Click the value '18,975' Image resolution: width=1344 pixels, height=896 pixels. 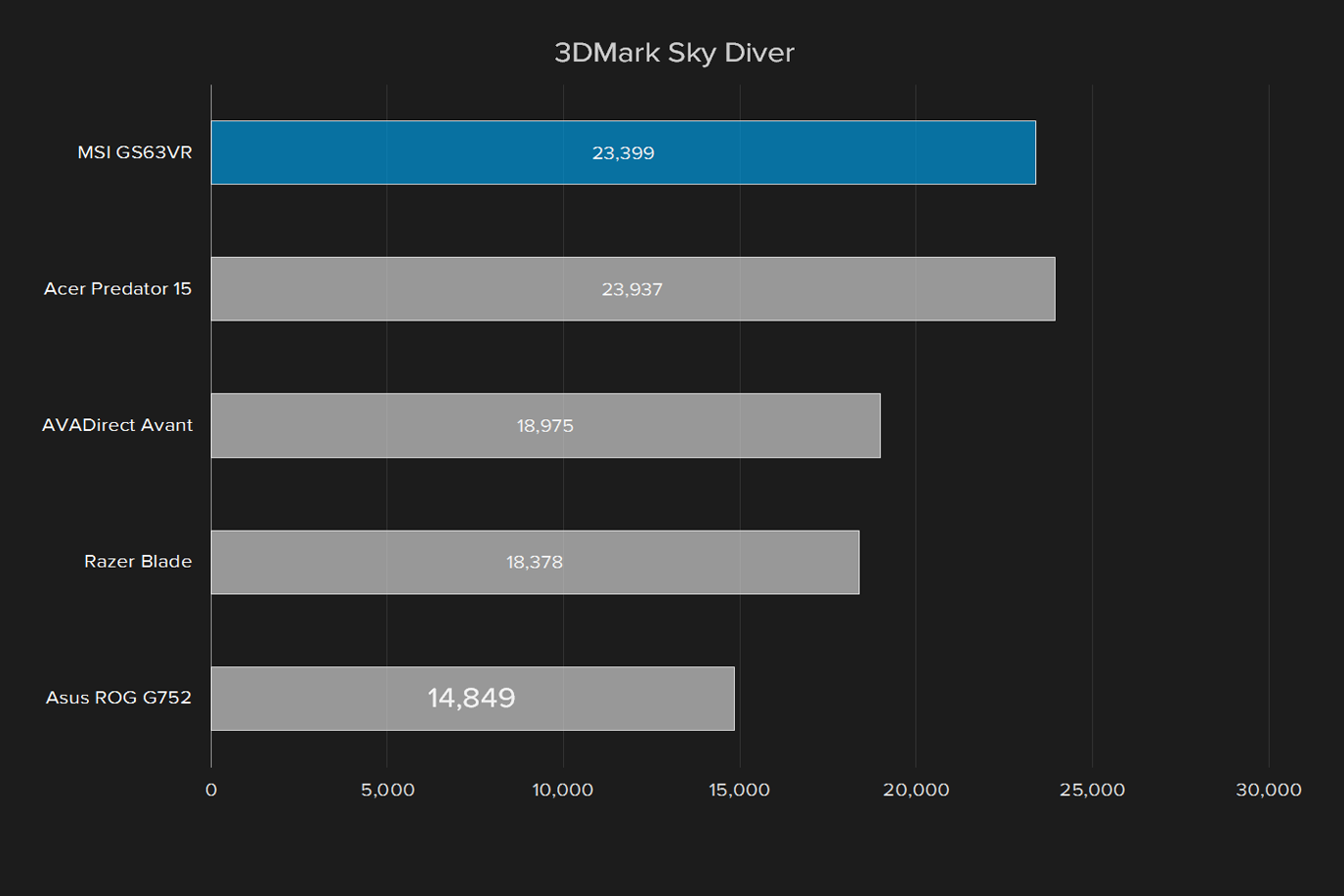pos(545,426)
